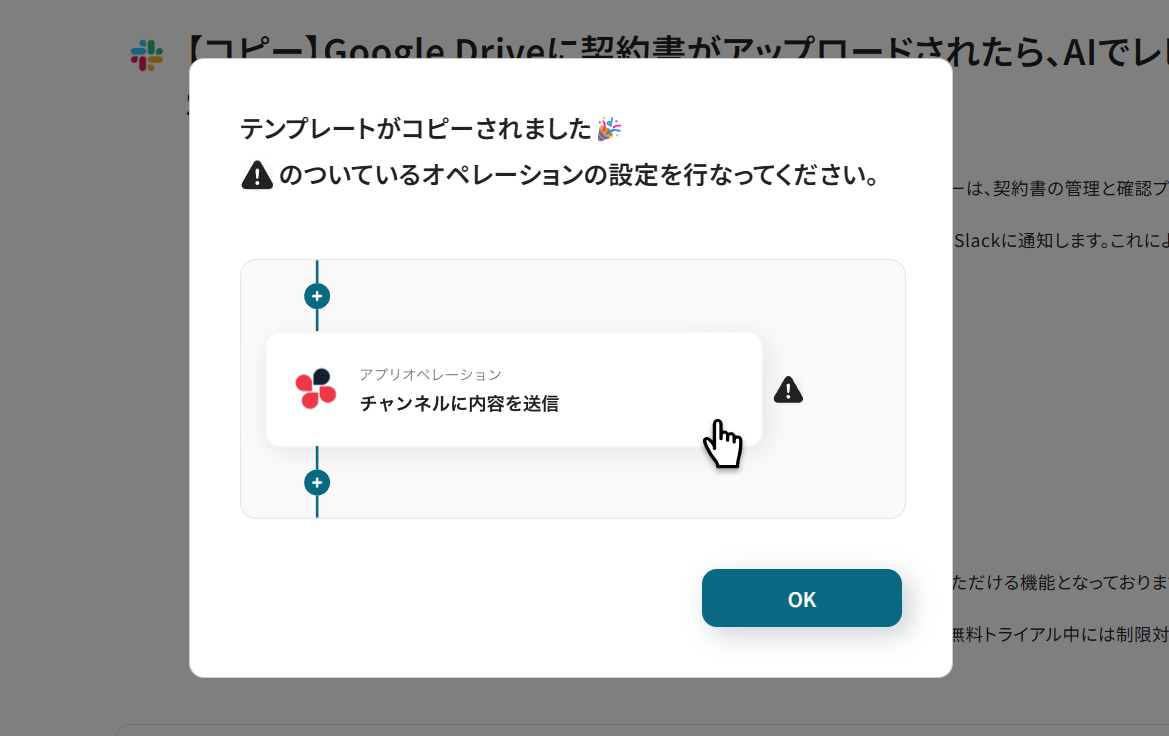1169x736 pixels.
Task: Open the チャンネルに内容を送信 operation card
Action: click(x=514, y=389)
